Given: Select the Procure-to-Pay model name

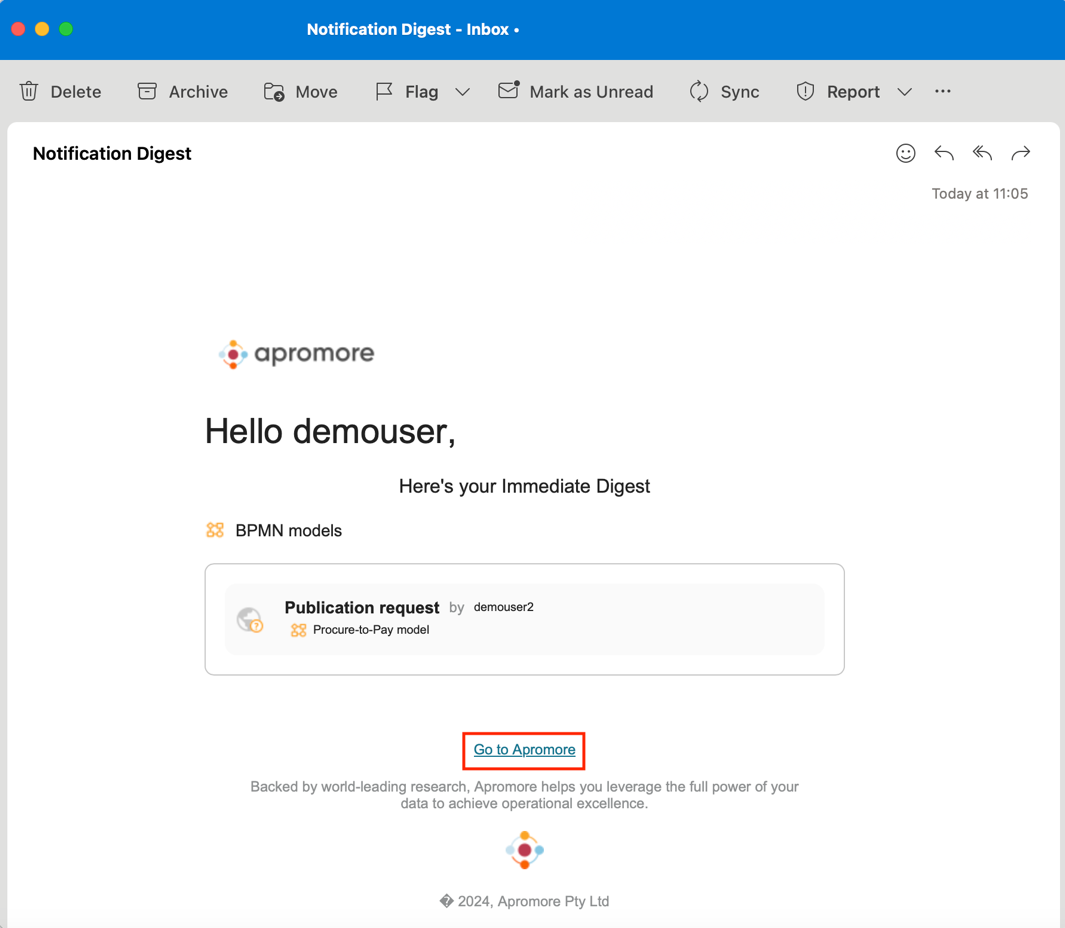Looking at the screenshot, I should coord(370,630).
